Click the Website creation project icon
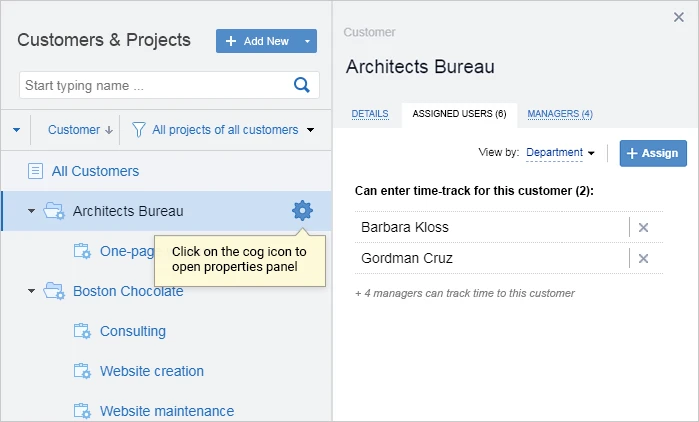699x422 pixels. click(82, 371)
